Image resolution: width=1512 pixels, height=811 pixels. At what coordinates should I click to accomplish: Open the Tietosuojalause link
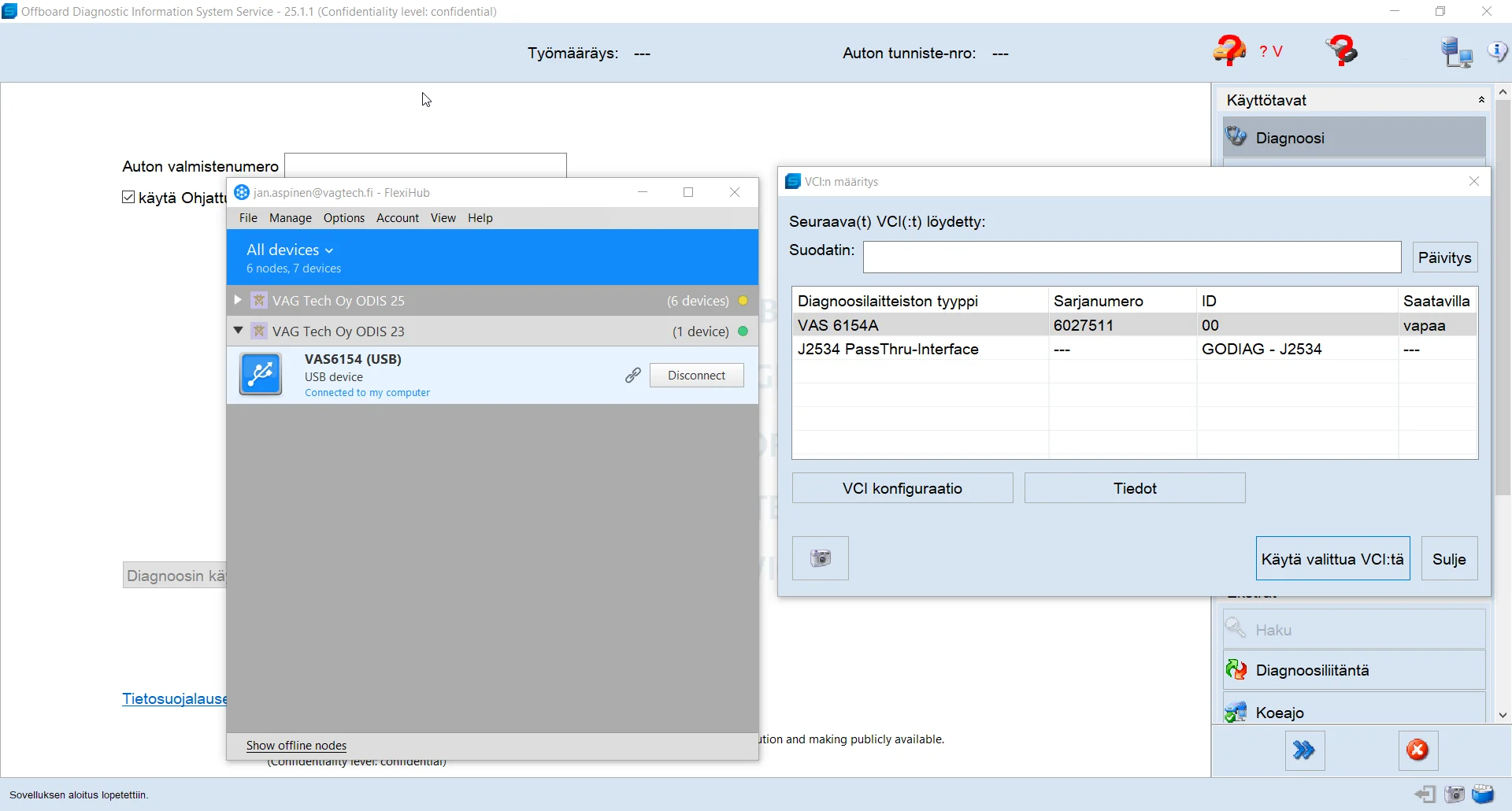pyautogui.click(x=174, y=698)
